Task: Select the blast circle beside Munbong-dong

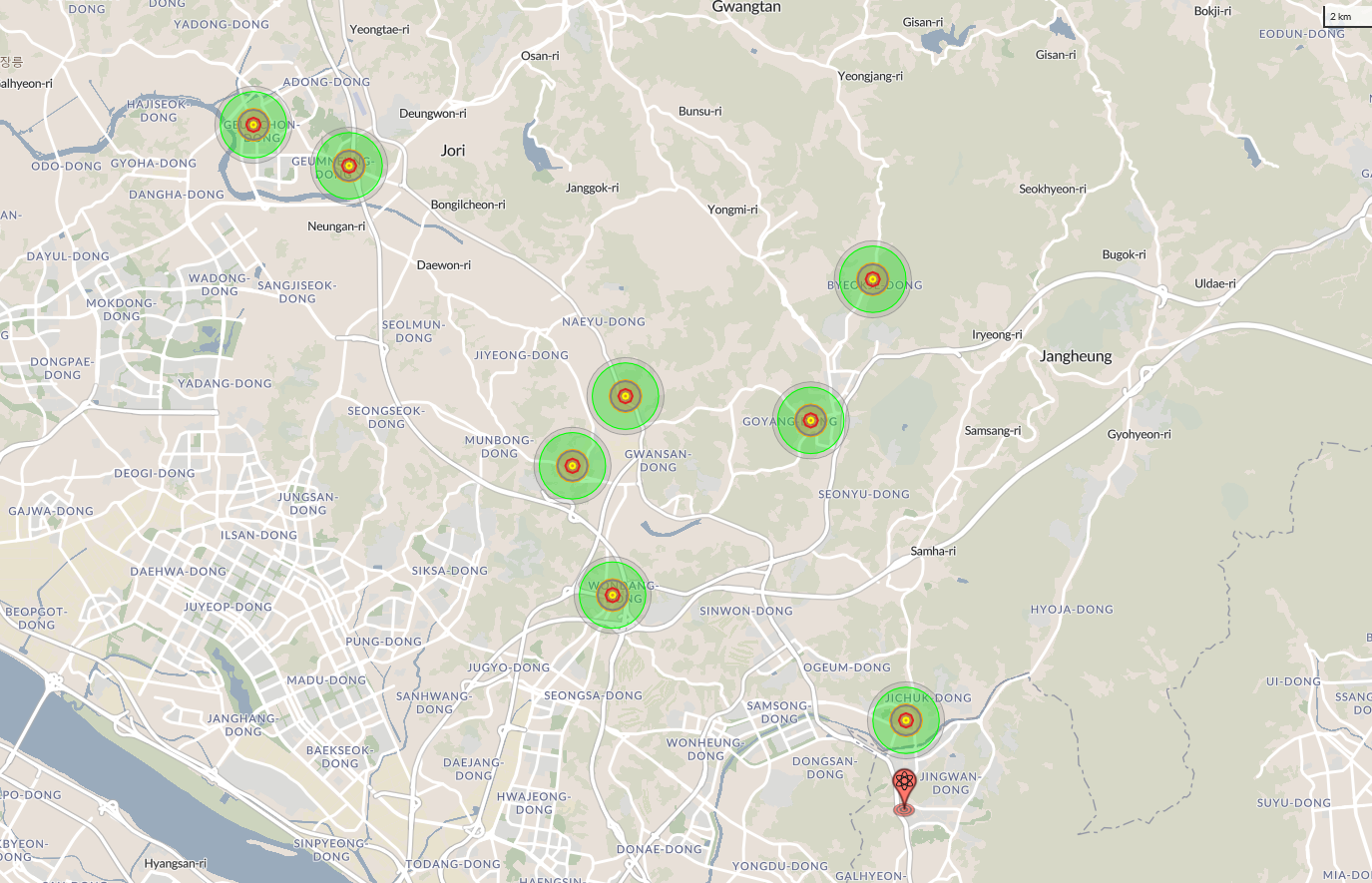Action: point(572,465)
